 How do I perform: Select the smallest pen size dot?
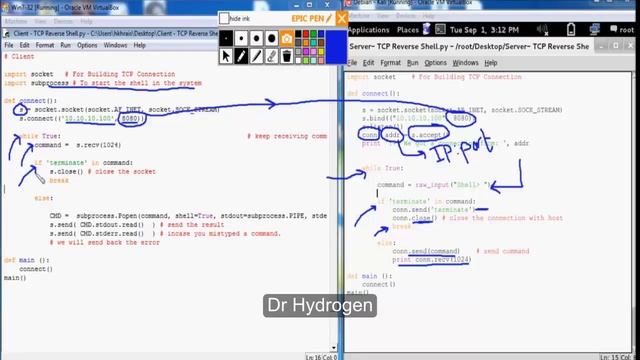click(x=226, y=38)
